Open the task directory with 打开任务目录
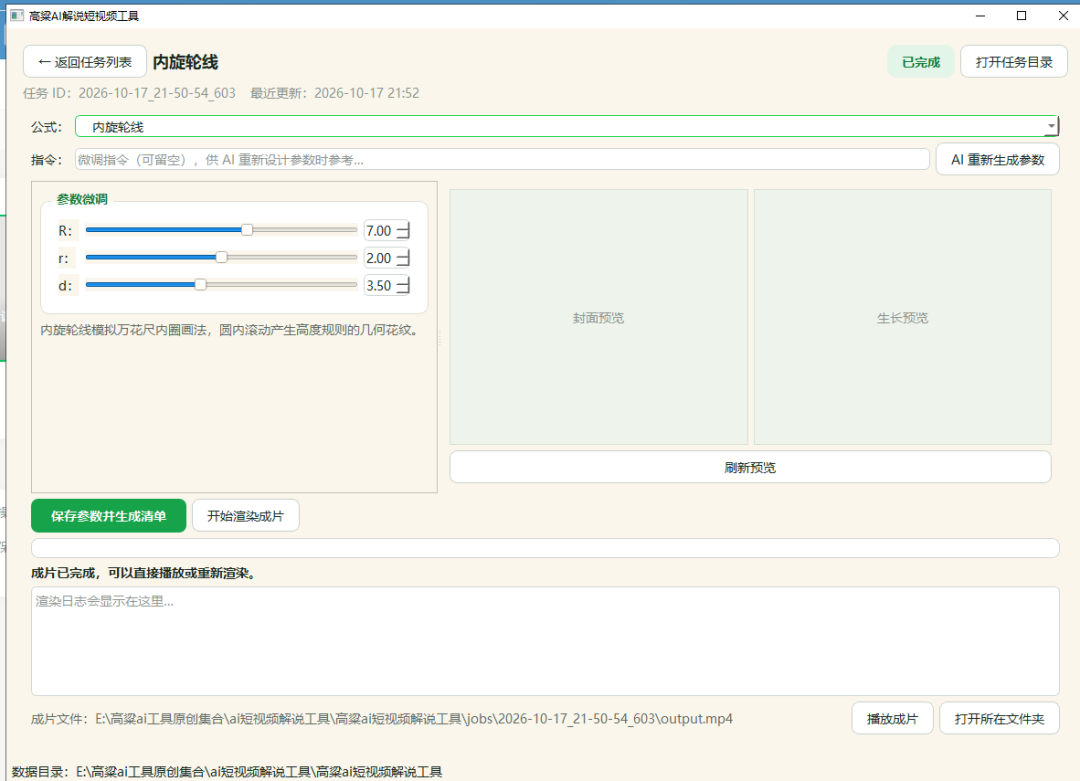The image size is (1080, 781). point(1014,62)
